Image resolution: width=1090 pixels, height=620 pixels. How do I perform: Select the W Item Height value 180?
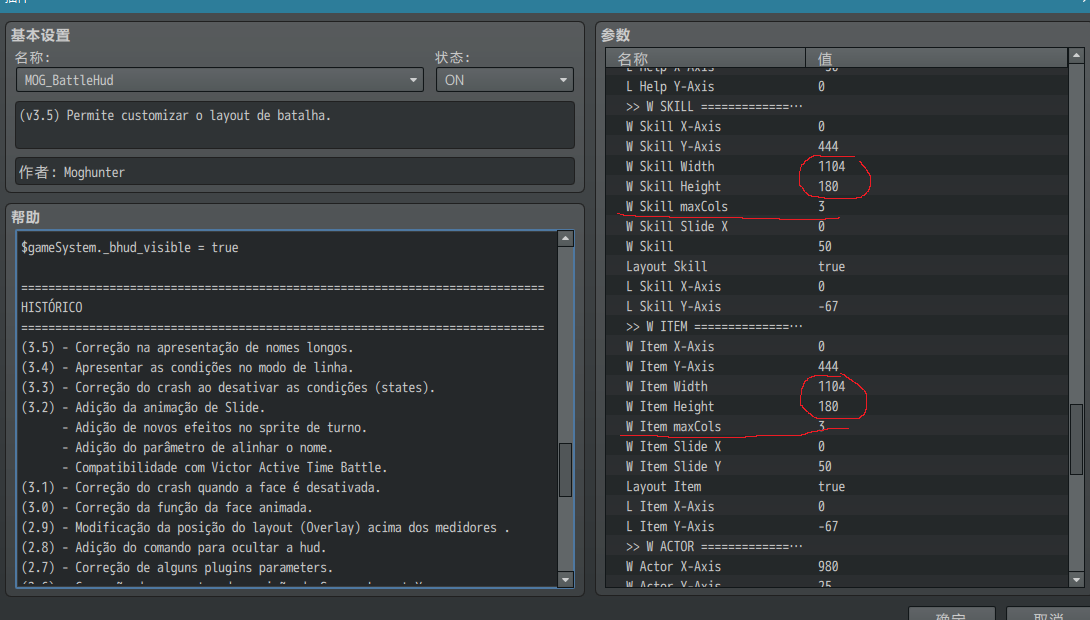pyautogui.click(x=828, y=407)
